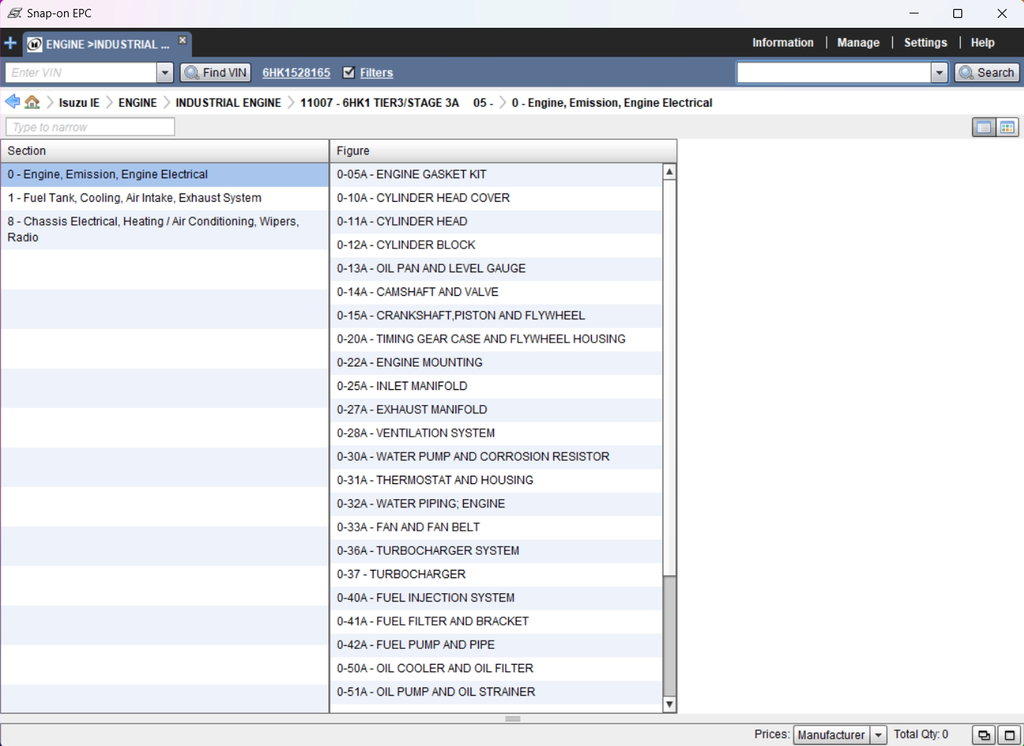Screen dimensions: 1024x746
Task: Toggle the Filters checkbox
Action: (349, 73)
